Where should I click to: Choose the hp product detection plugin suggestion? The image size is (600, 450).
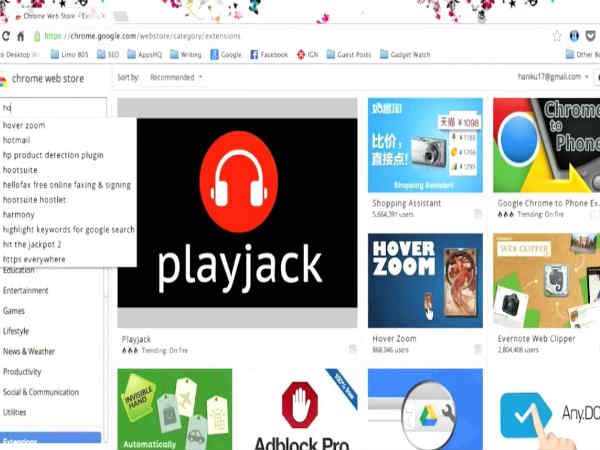pyautogui.click(x=53, y=155)
